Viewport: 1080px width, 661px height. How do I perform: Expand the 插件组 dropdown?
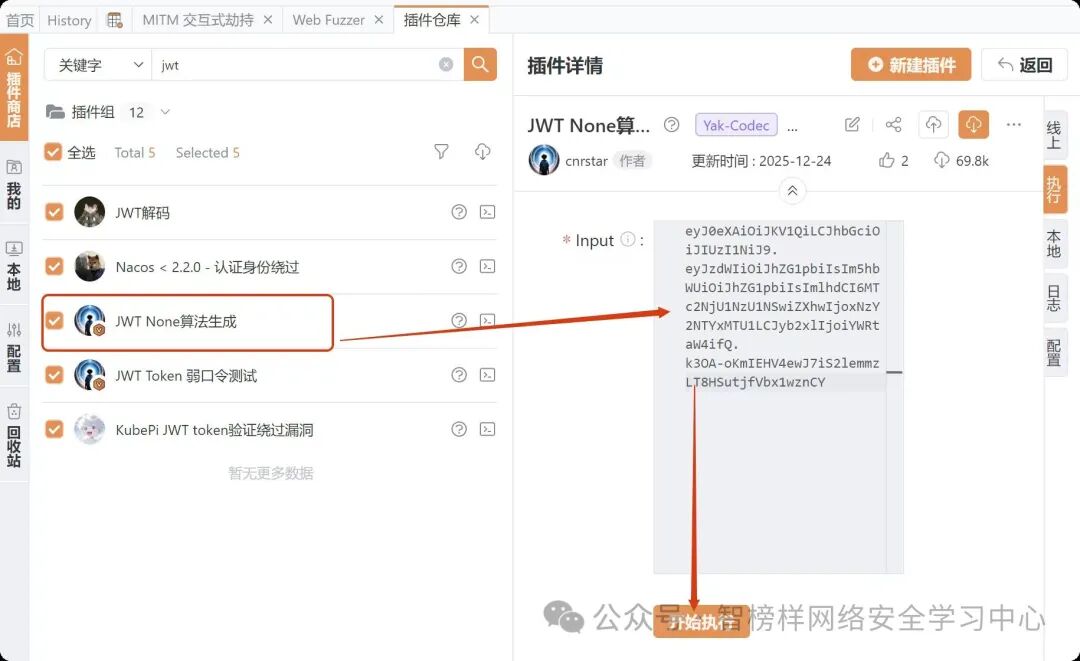(165, 112)
